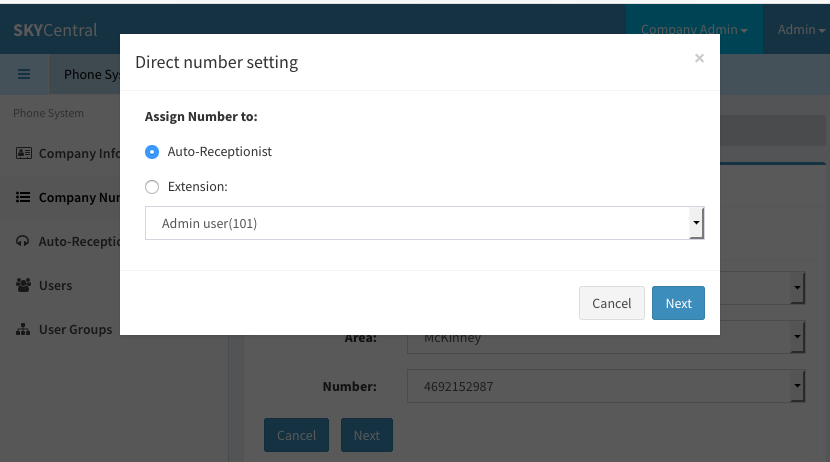Click the Company Numbers list icon
Viewport: 830px width, 462px height.
tap(23, 197)
